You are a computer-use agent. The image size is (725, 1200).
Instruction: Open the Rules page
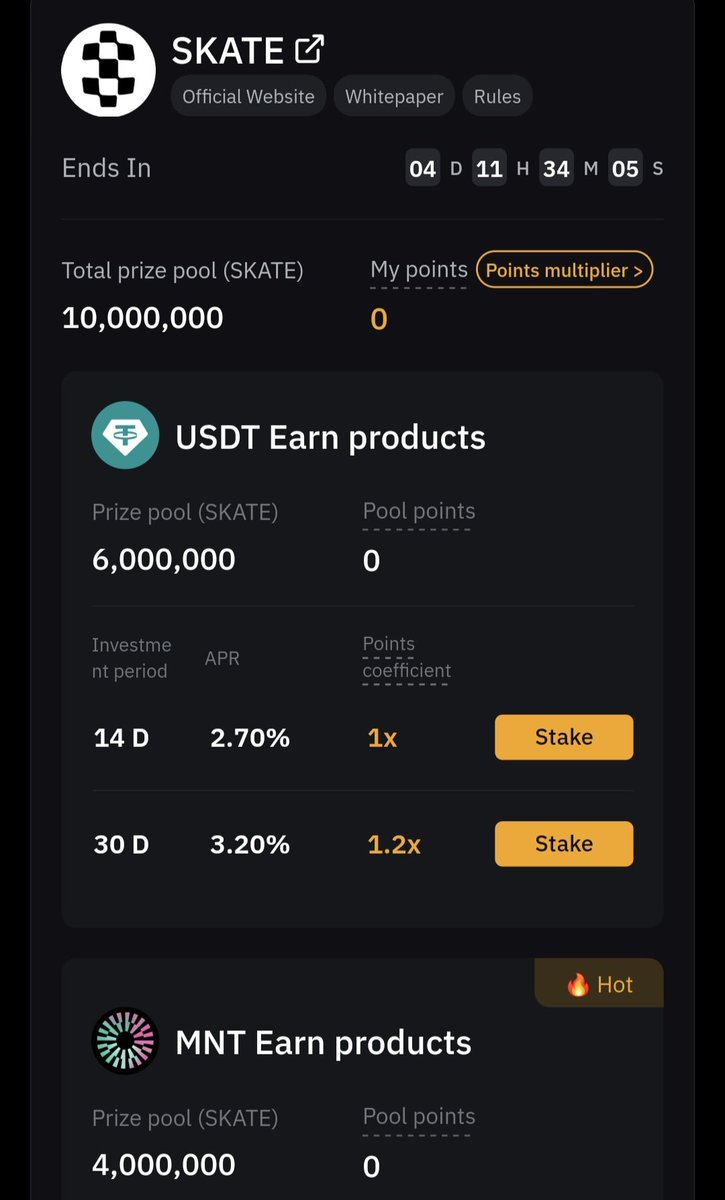tap(497, 97)
